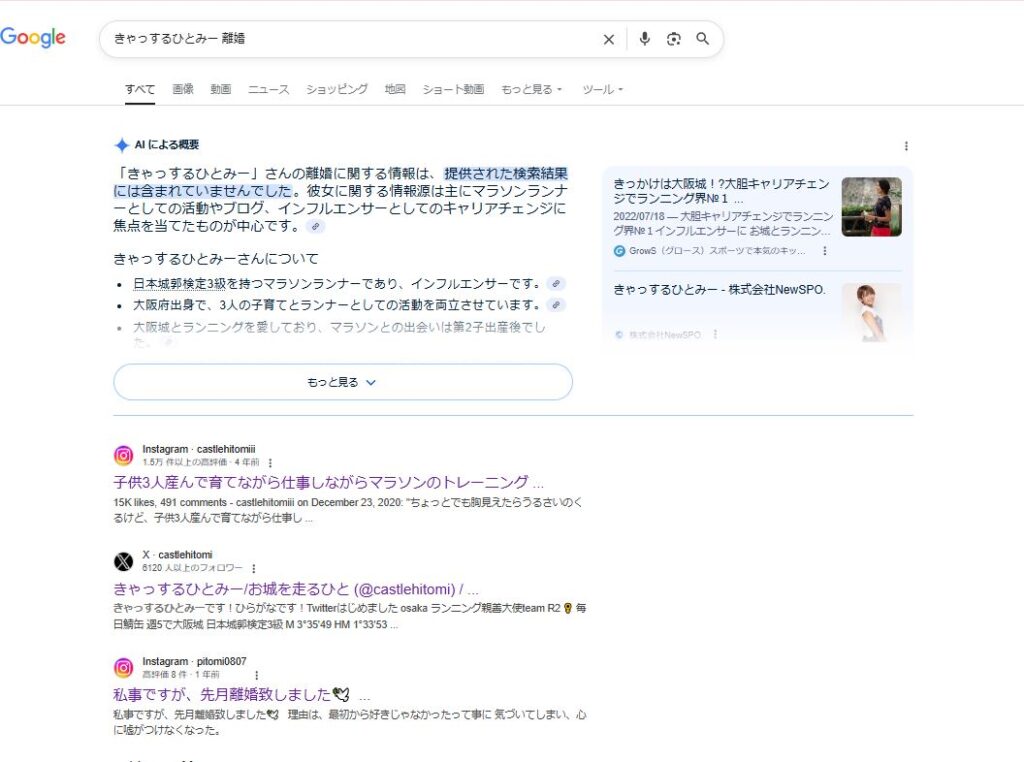Click the X · castlehitomi source label
This screenshot has height=762, width=1024.
(x=177, y=555)
